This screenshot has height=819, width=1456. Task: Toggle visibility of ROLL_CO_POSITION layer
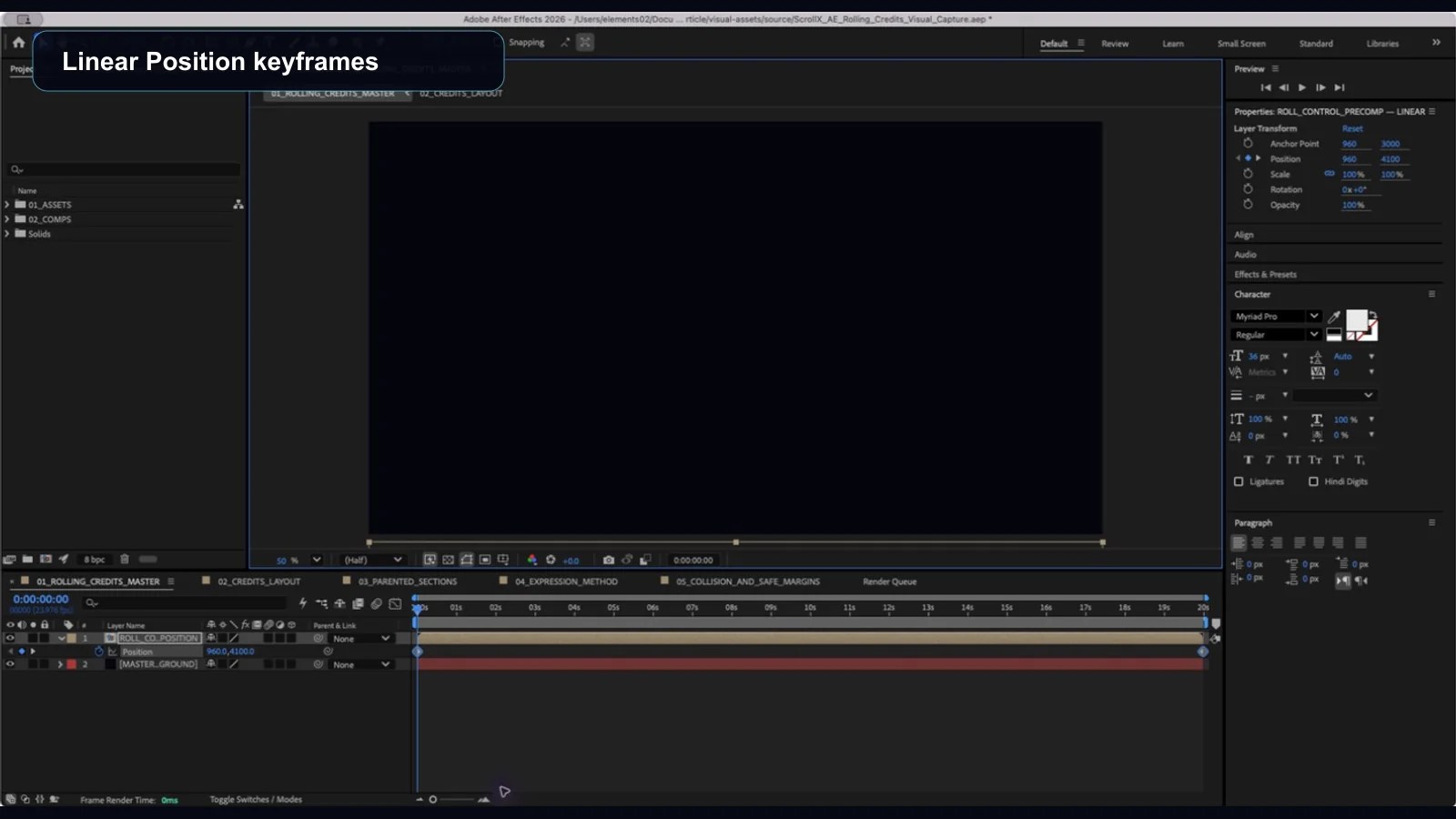click(x=10, y=639)
